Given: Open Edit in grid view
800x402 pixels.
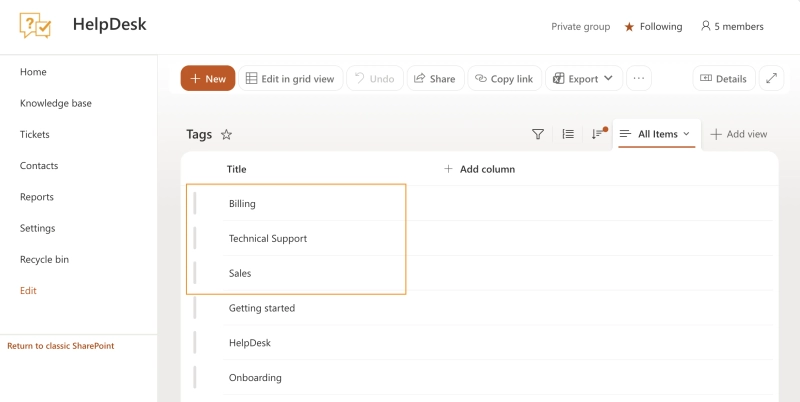Looking at the screenshot, I should 290,79.
